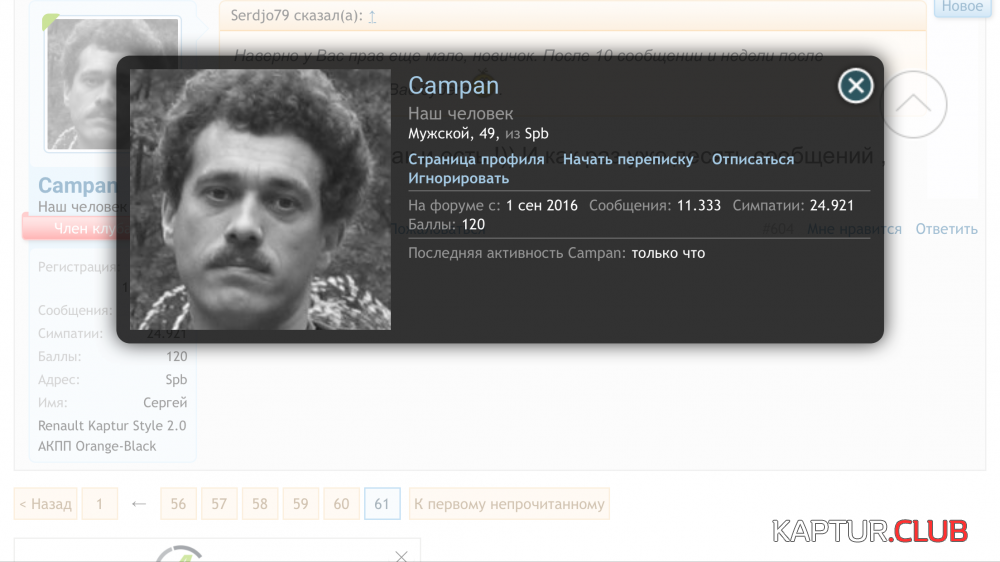1000x562 pixels.
Task: Go to the previous page with Назад
Action: coord(44,504)
